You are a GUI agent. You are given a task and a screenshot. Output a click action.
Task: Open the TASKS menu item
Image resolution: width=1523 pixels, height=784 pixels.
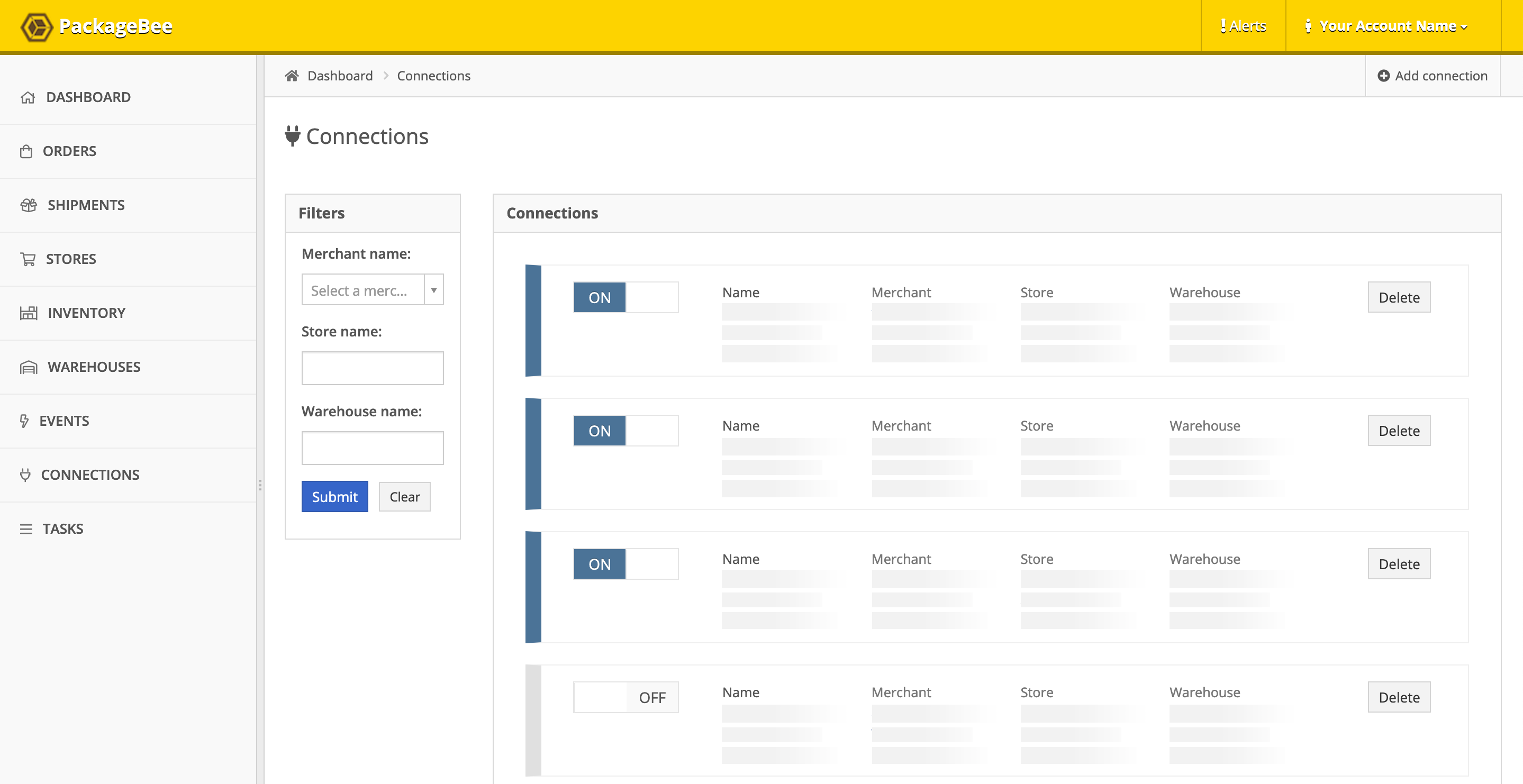click(128, 529)
